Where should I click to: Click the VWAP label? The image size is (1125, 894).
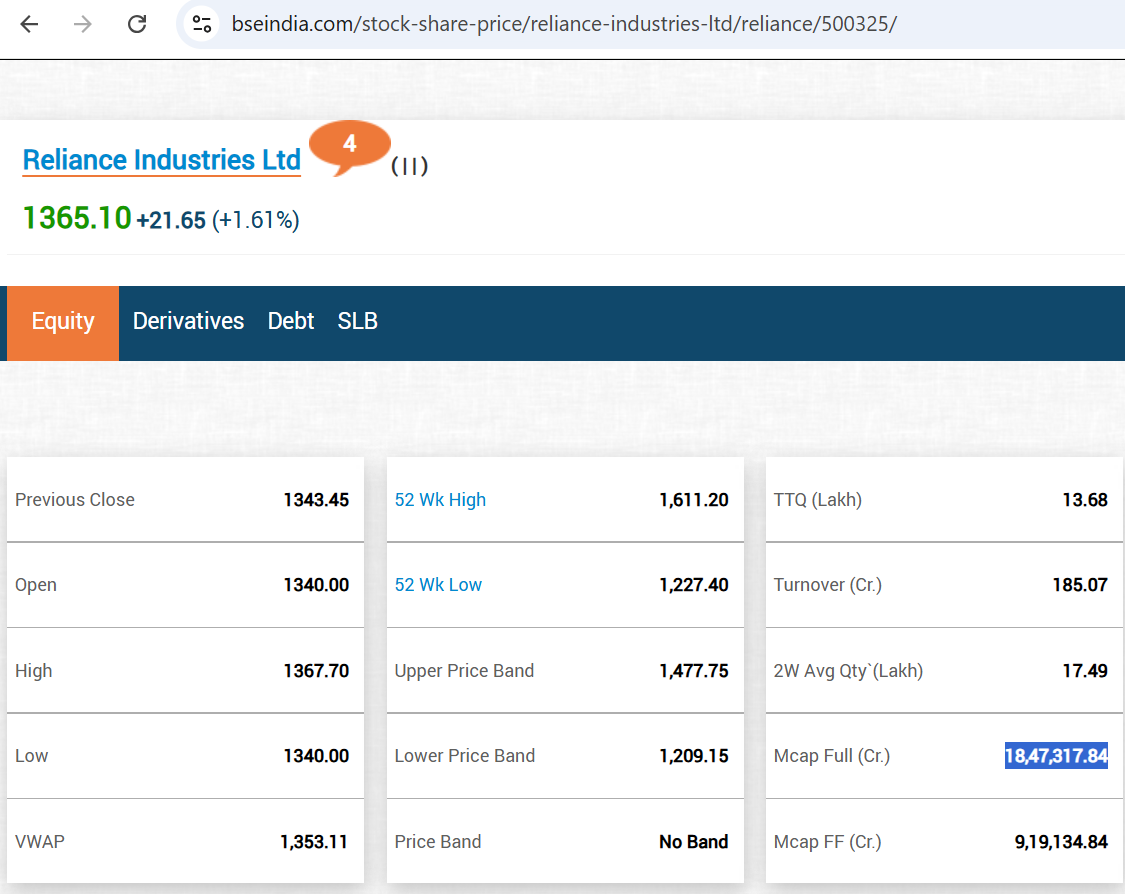point(39,842)
